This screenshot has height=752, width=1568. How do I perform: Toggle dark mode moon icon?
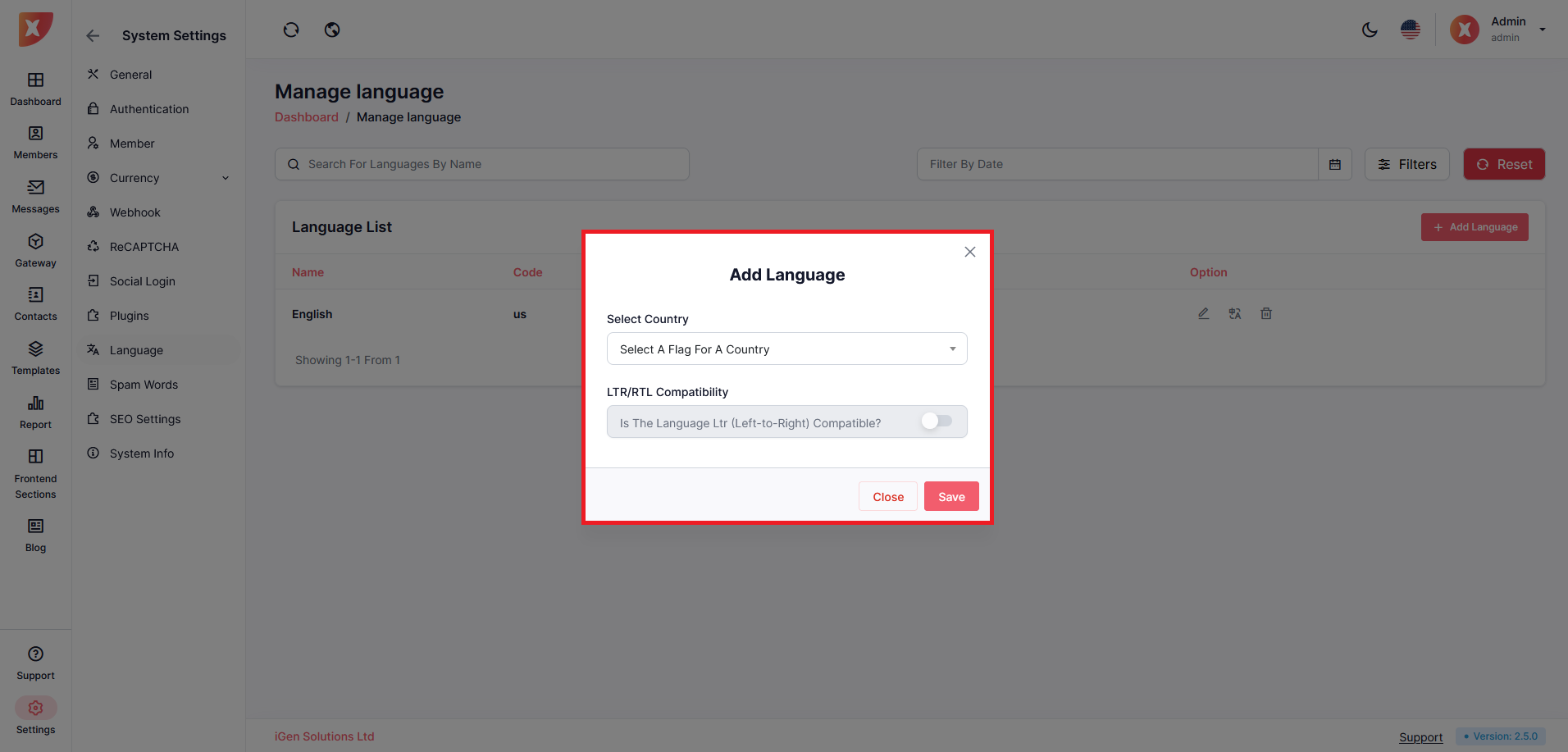click(1369, 30)
